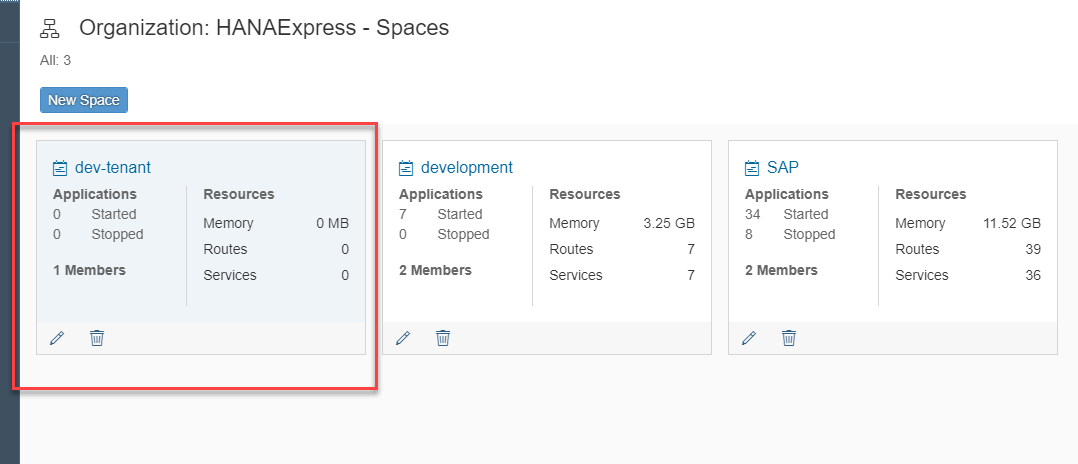
Task: Select the '2 Members' text in SAP card
Action: click(781, 270)
